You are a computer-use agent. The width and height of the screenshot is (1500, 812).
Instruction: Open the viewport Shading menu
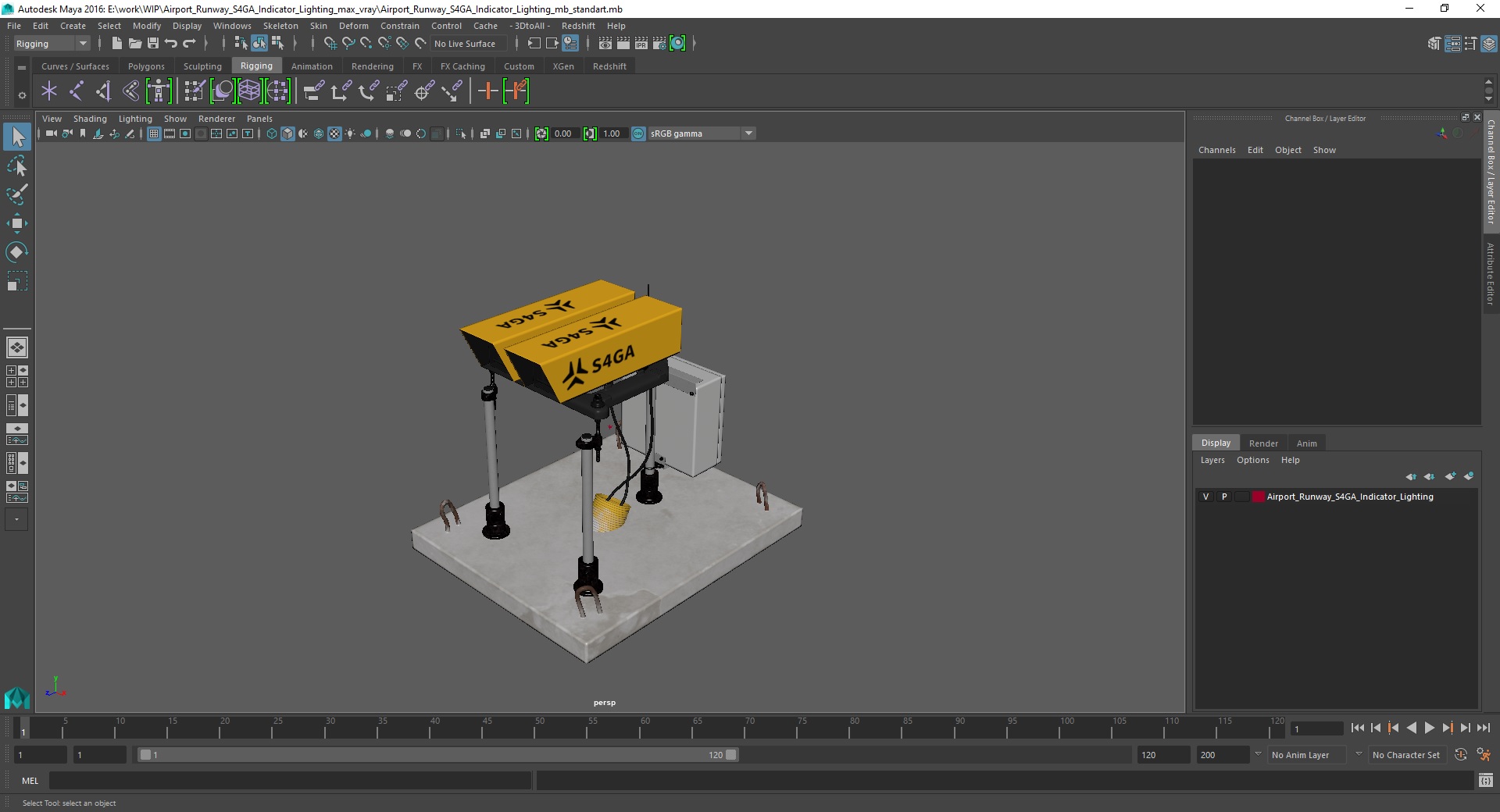pyautogui.click(x=90, y=119)
